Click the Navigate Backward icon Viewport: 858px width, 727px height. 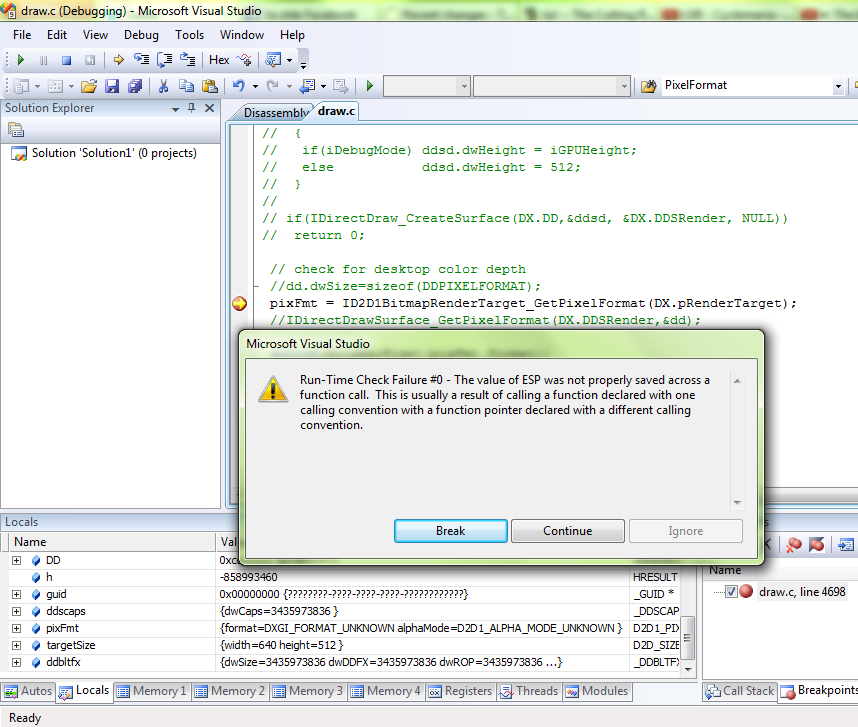(308, 86)
